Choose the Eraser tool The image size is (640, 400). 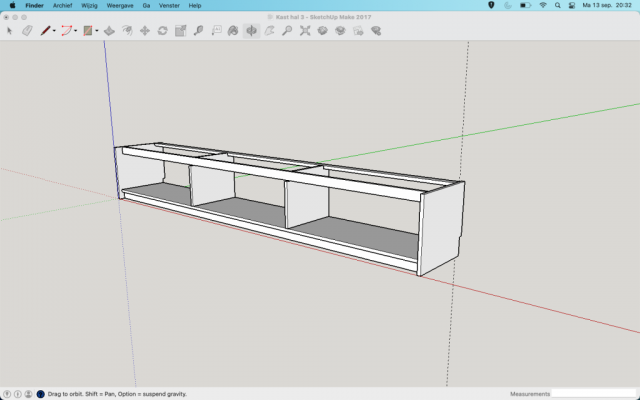[x=27, y=31]
